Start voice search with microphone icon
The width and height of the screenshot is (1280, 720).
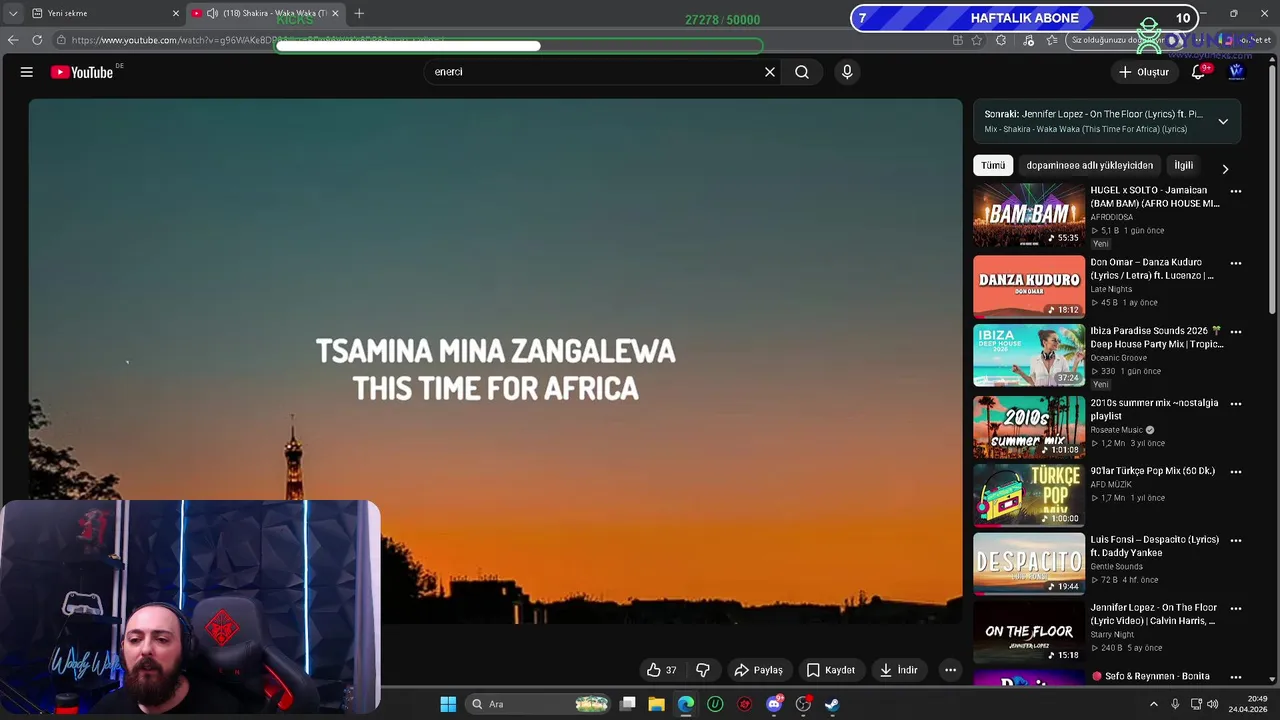847,72
